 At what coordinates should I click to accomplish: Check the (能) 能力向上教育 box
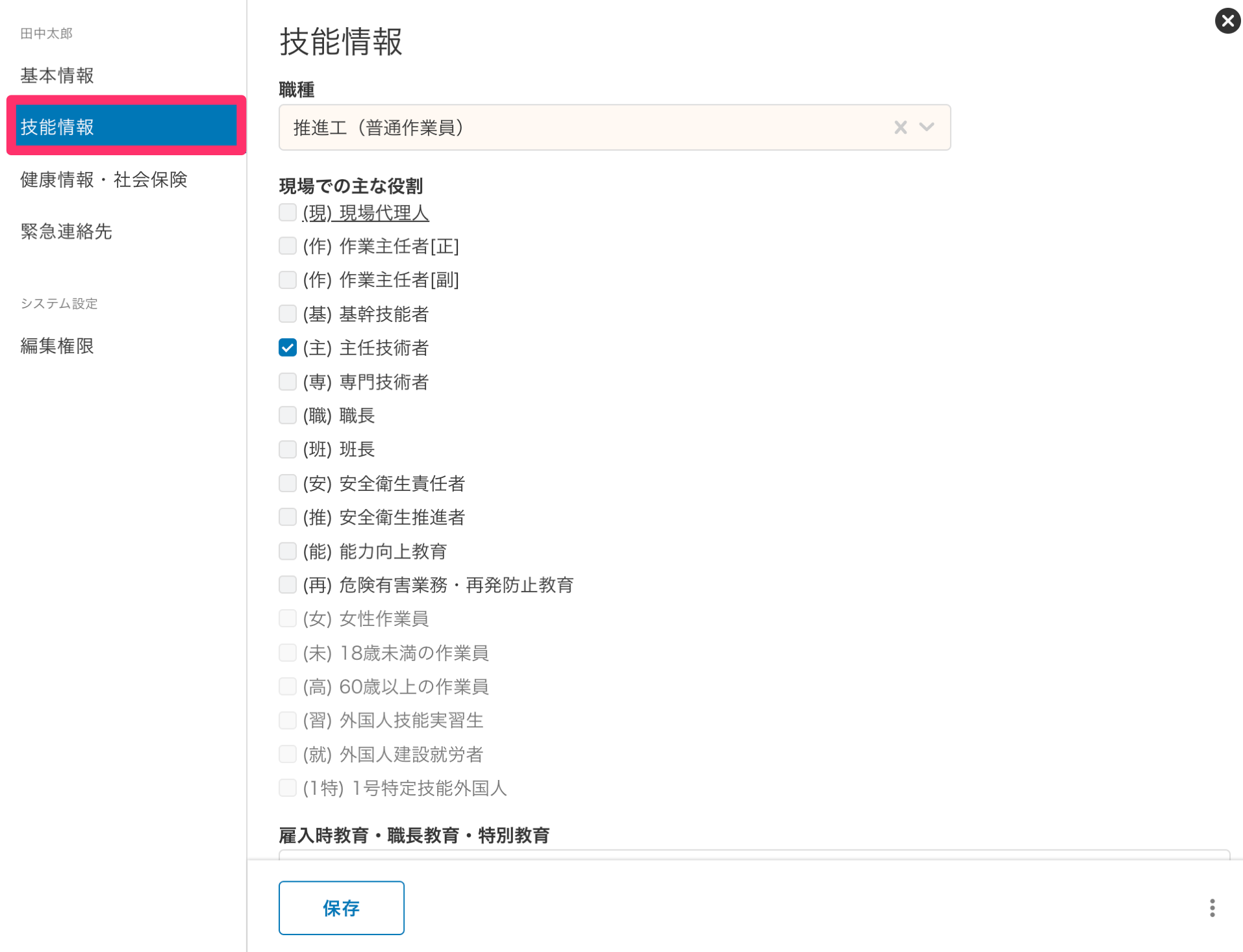(287, 551)
